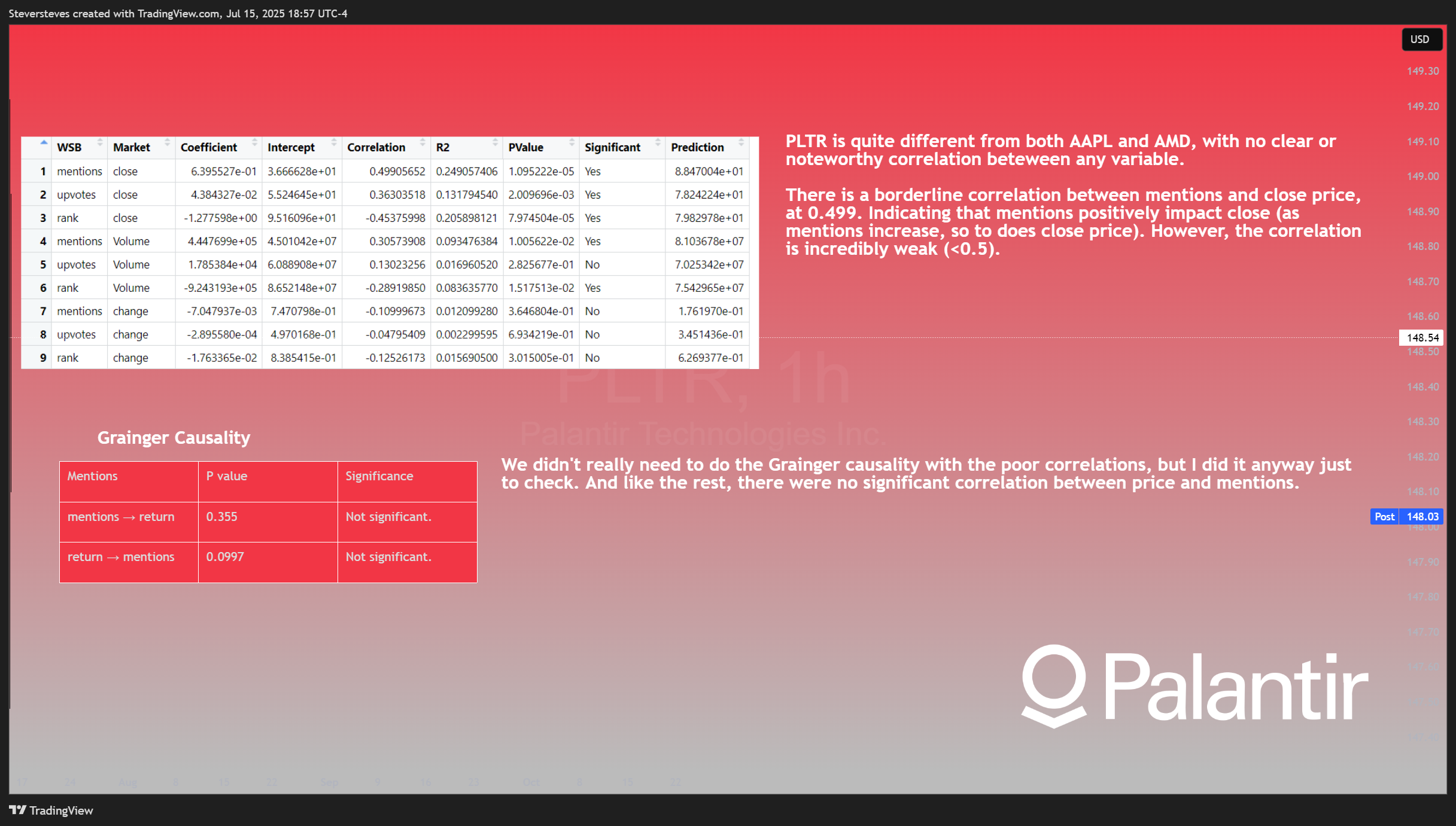This screenshot has width=1456, height=826.
Task: Click coefficient 6.395527e-01 in row 1
Action: (x=224, y=172)
